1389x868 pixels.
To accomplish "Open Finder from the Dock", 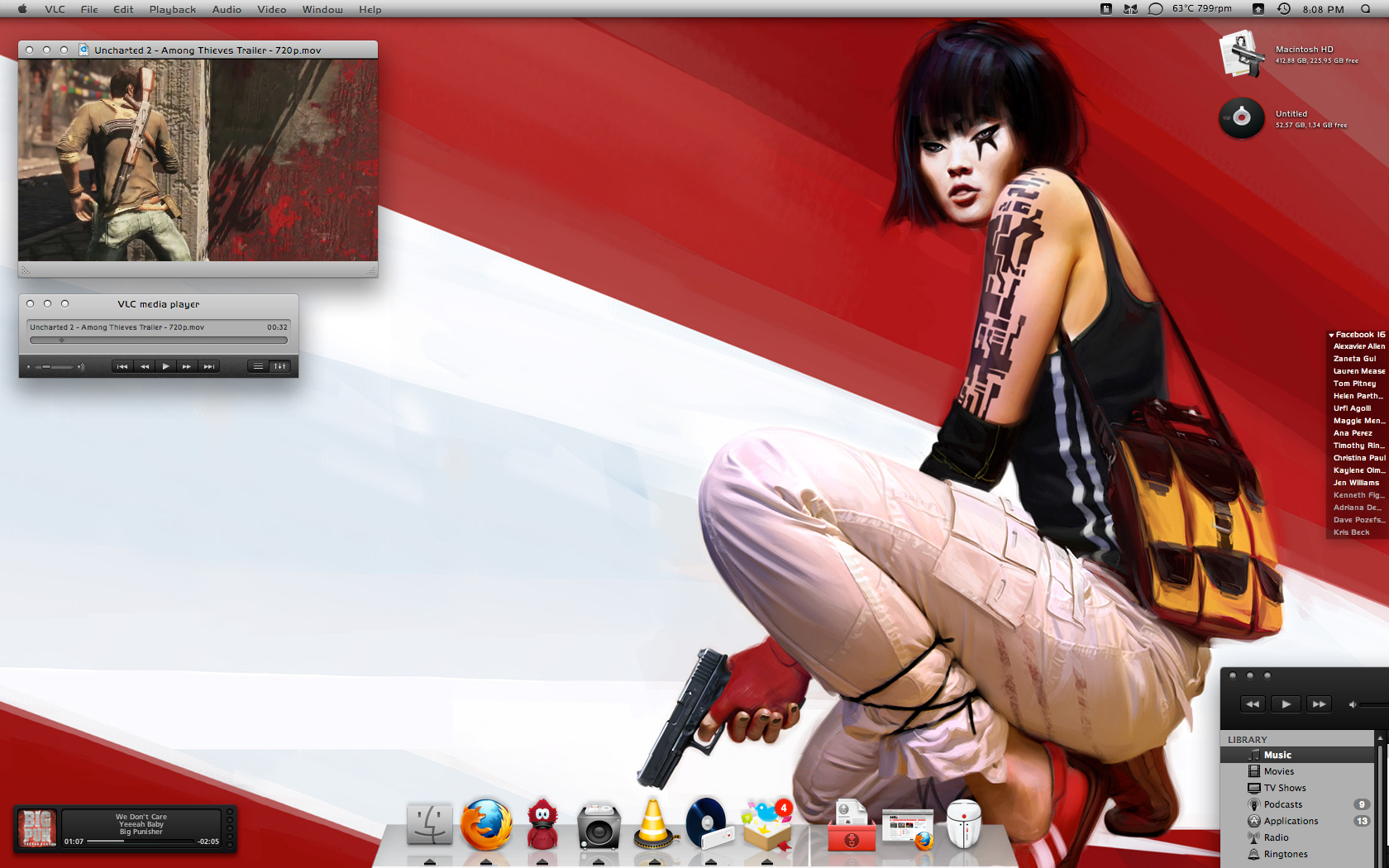I will click(x=430, y=824).
